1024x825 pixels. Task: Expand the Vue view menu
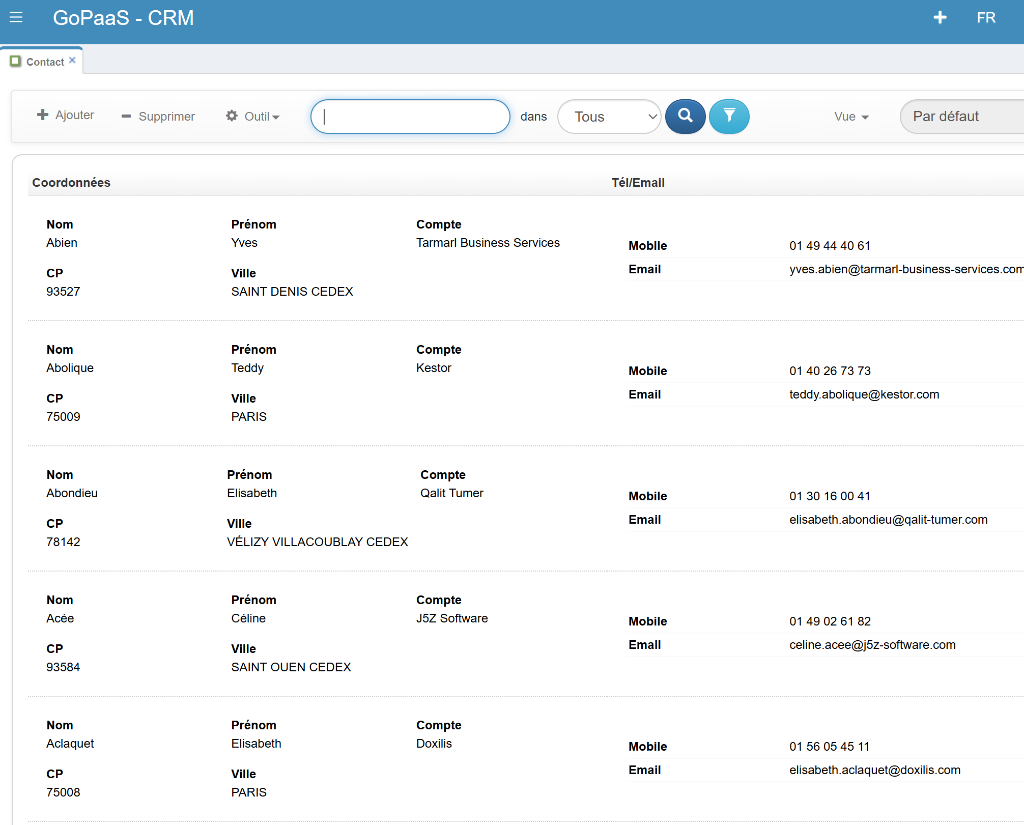click(x=851, y=117)
